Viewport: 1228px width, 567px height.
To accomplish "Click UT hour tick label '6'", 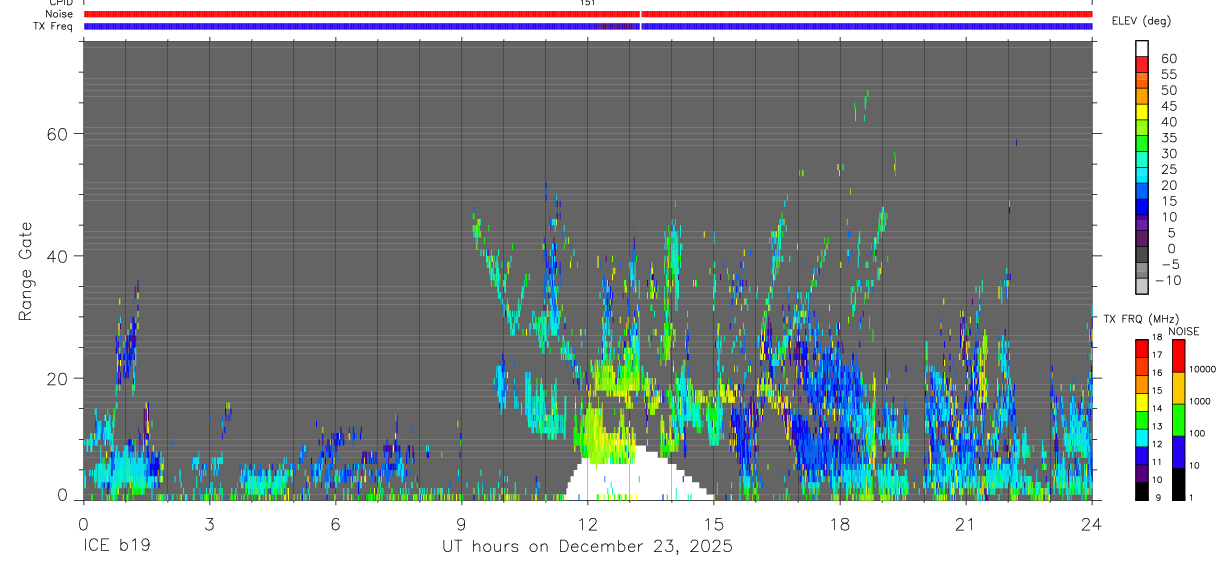I will pyautogui.click(x=335, y=524).
